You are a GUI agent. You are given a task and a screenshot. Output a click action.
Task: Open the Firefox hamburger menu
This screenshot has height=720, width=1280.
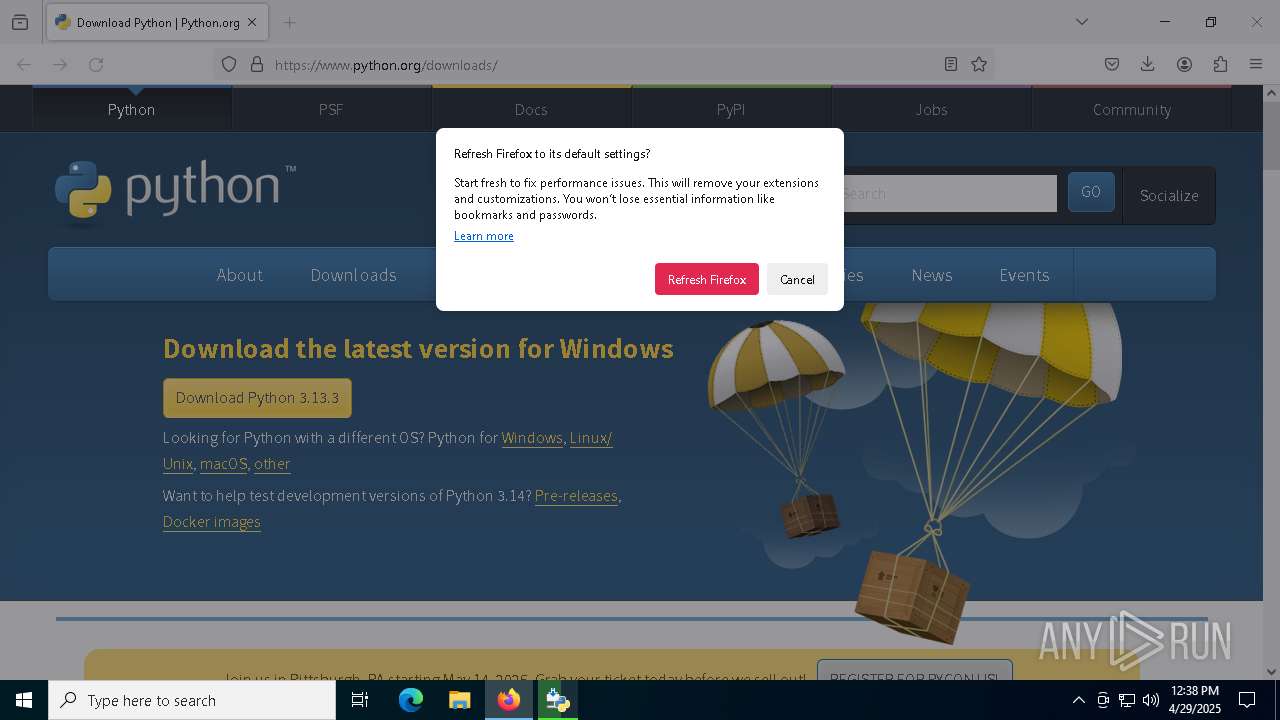tap(1256, 64)
